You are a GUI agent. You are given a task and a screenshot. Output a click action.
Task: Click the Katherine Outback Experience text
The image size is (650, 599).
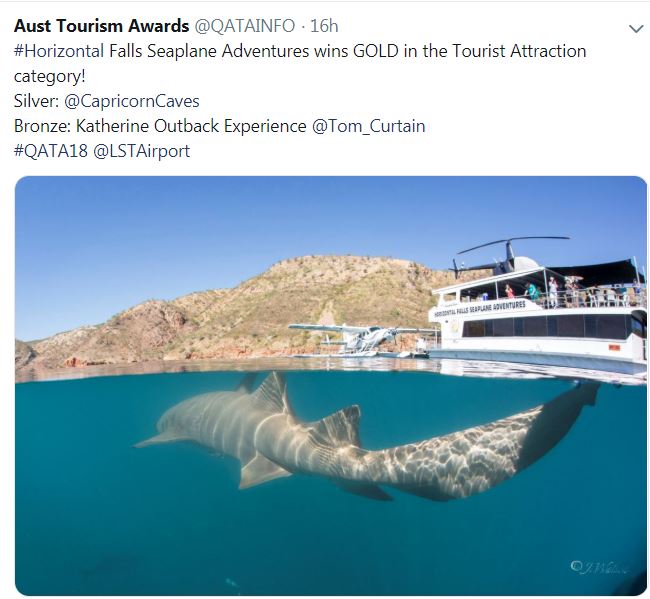191,126
